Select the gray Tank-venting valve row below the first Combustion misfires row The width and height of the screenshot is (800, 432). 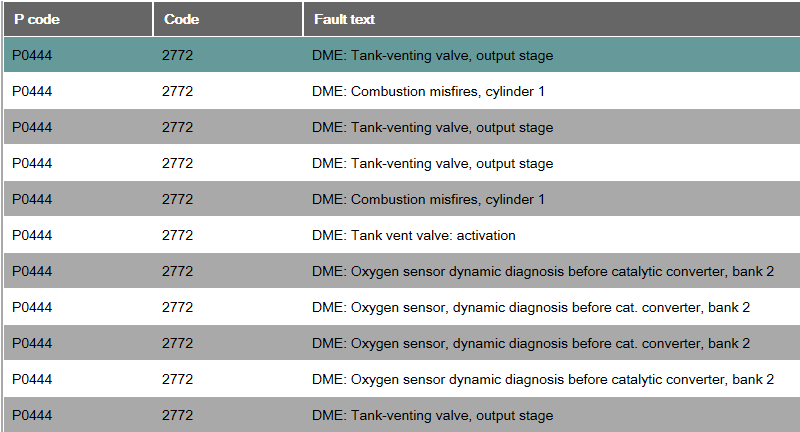(x=402, y=127)
